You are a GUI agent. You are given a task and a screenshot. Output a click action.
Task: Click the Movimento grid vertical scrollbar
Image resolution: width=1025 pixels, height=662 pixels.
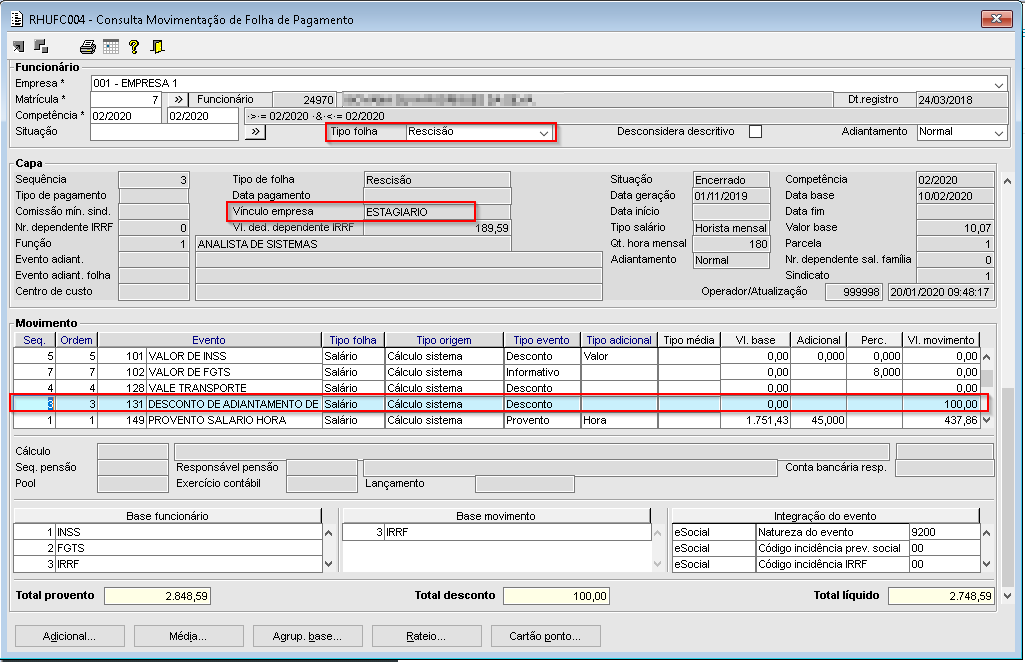[987, 380]
